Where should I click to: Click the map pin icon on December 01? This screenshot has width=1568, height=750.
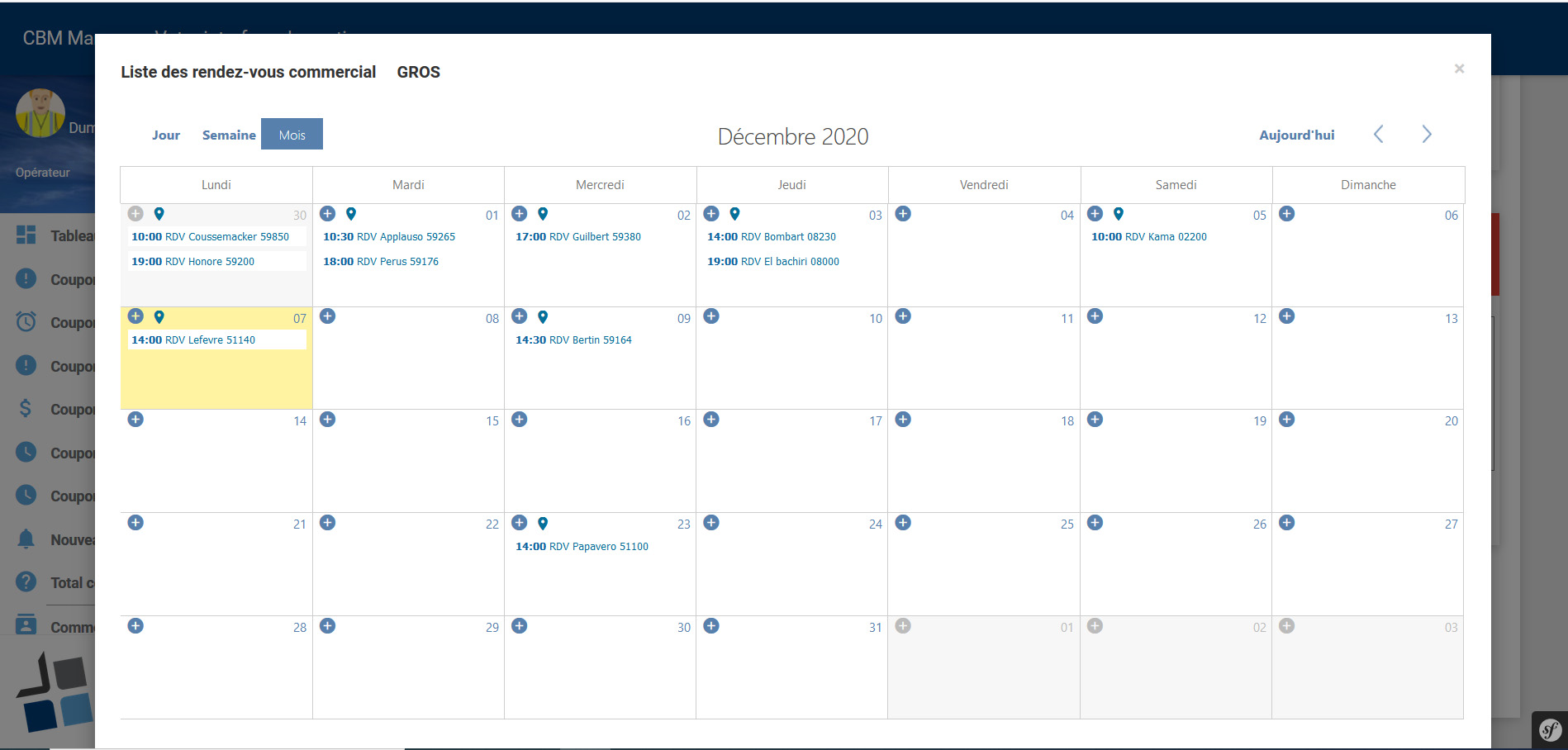pyautogui.click(x=351, y=214)
